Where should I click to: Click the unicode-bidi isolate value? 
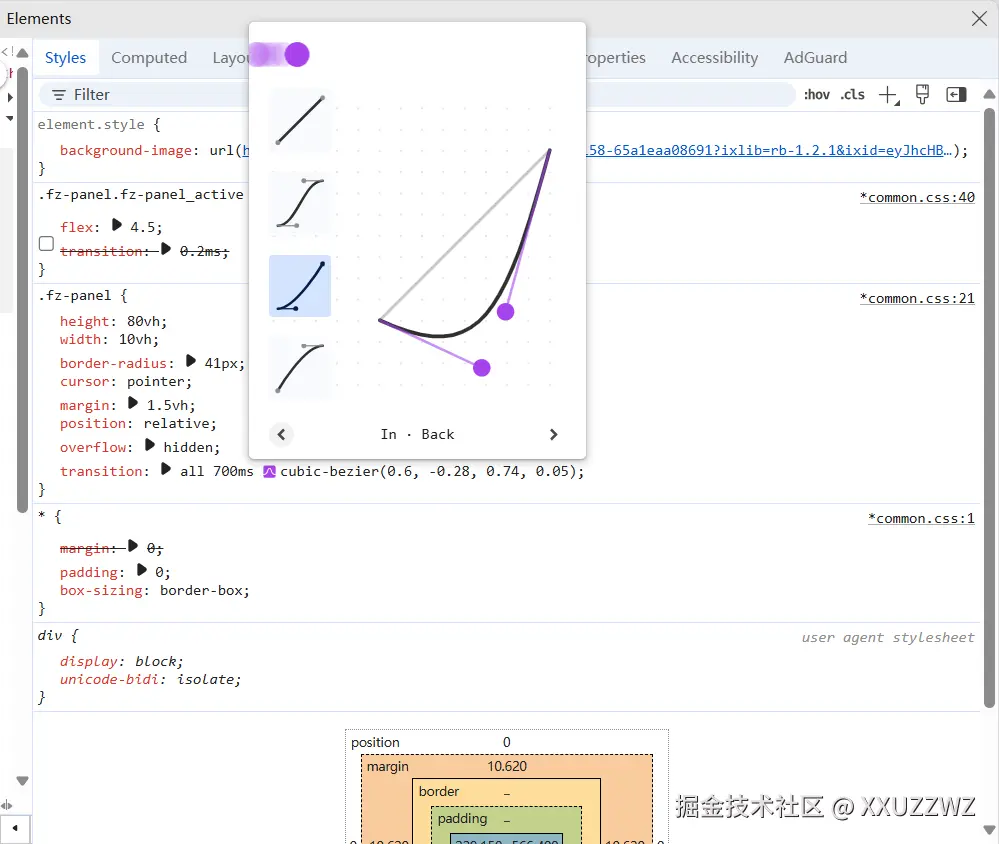(x=205, y=680)
